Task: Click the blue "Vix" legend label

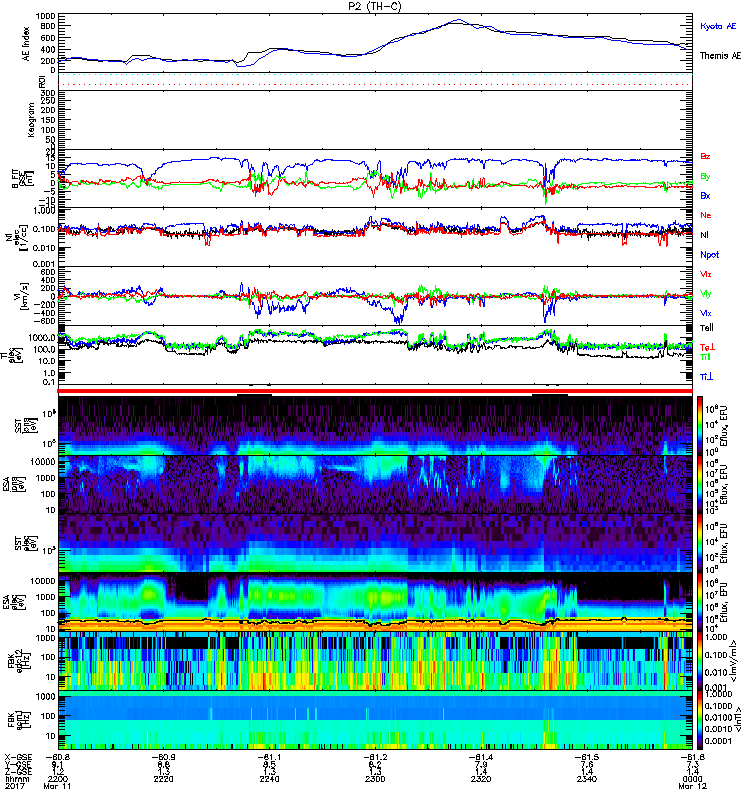Action: (705, 314)
